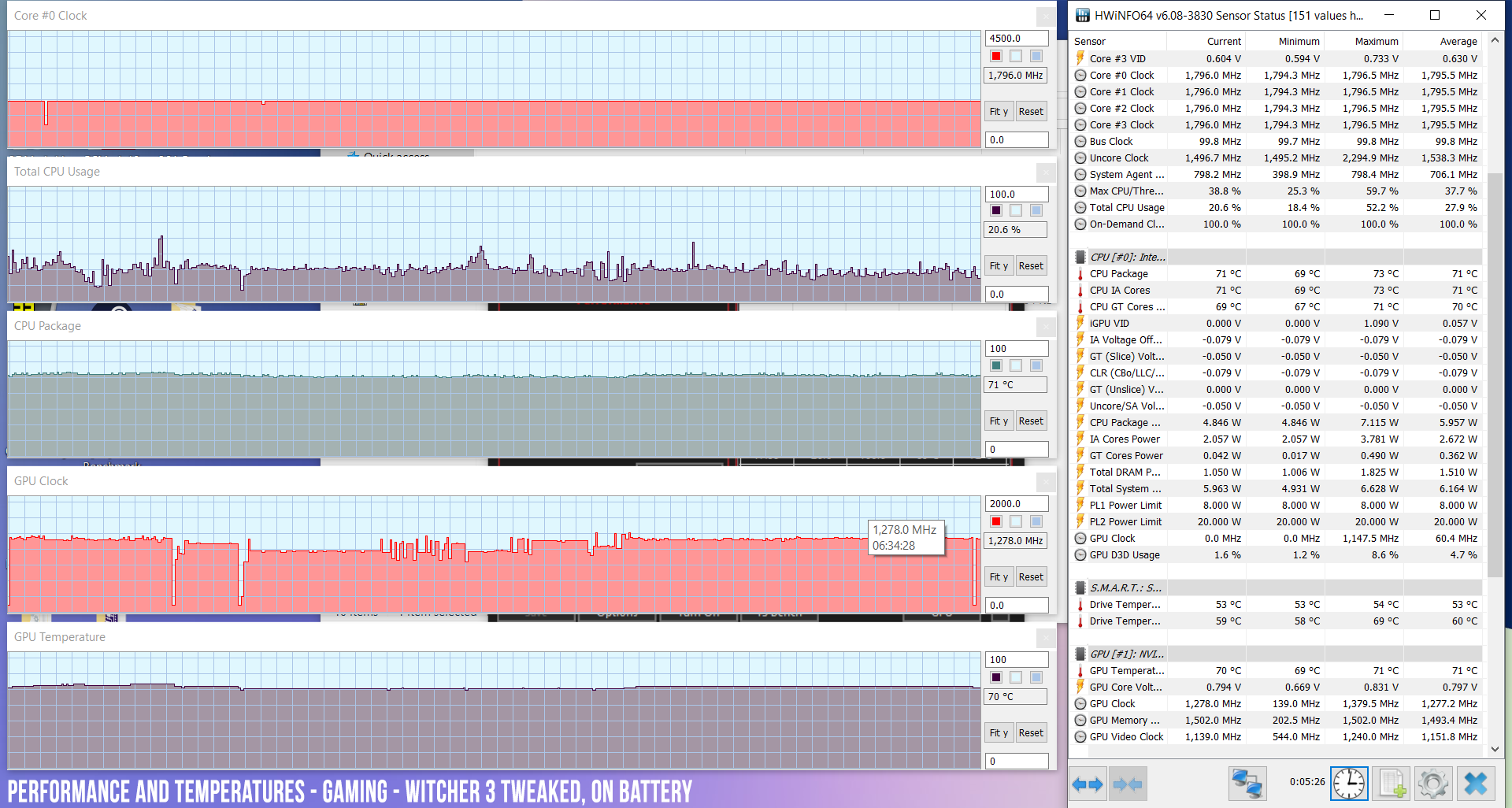Click dark swatch in GPU Temperature graph
Image resolution: width=1512 pixels, height=808 pixels.
click(x=996, y=677)
